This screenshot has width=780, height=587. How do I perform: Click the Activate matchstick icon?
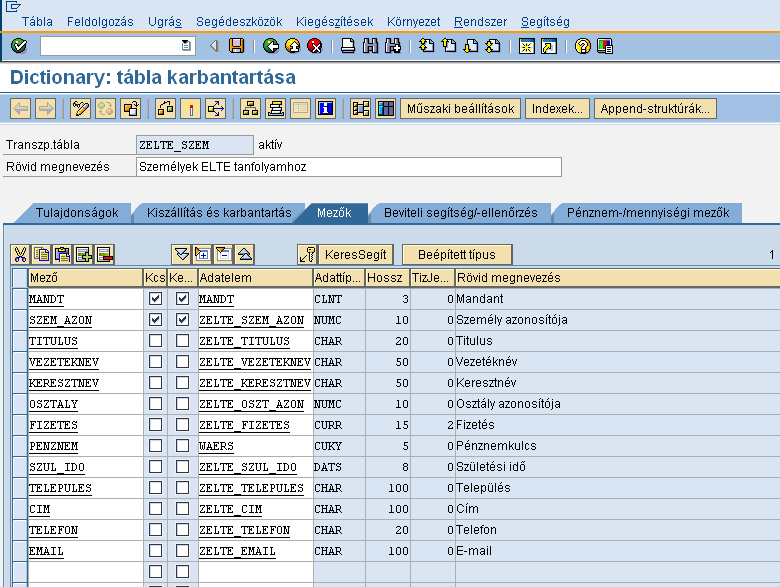point(191,108)
